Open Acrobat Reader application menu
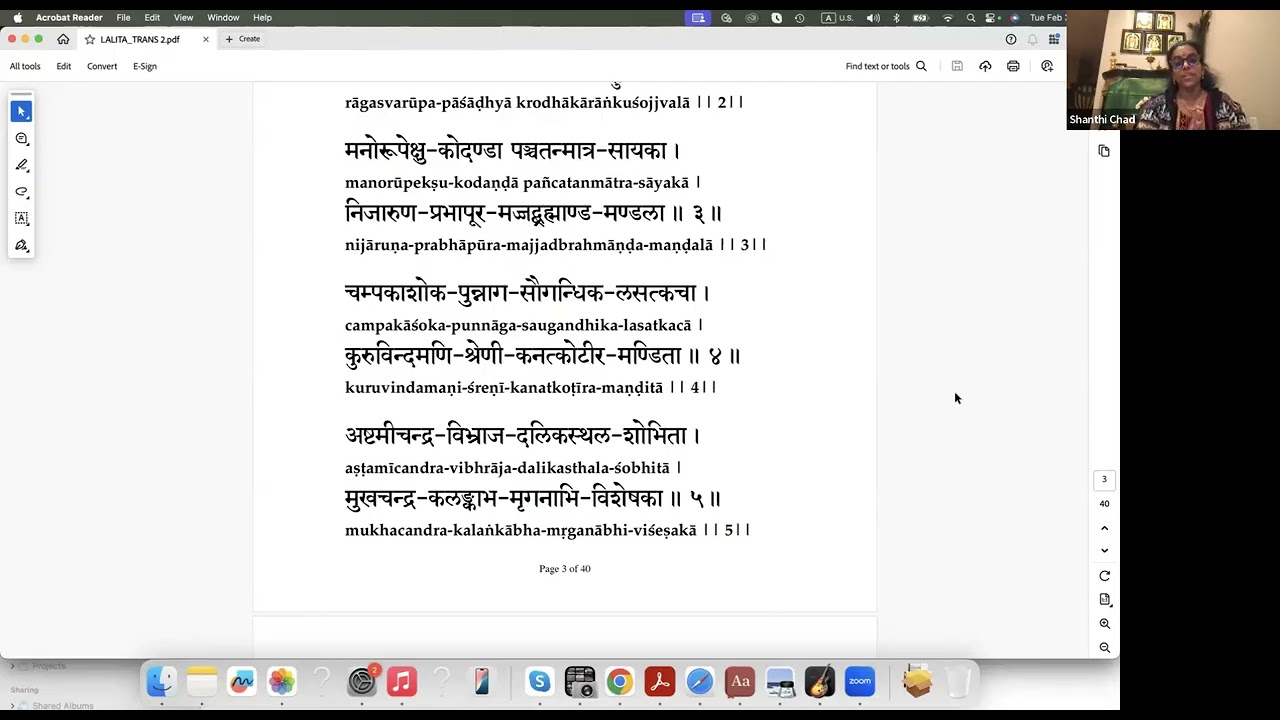 pyautogui.click(x=69, y=17)
